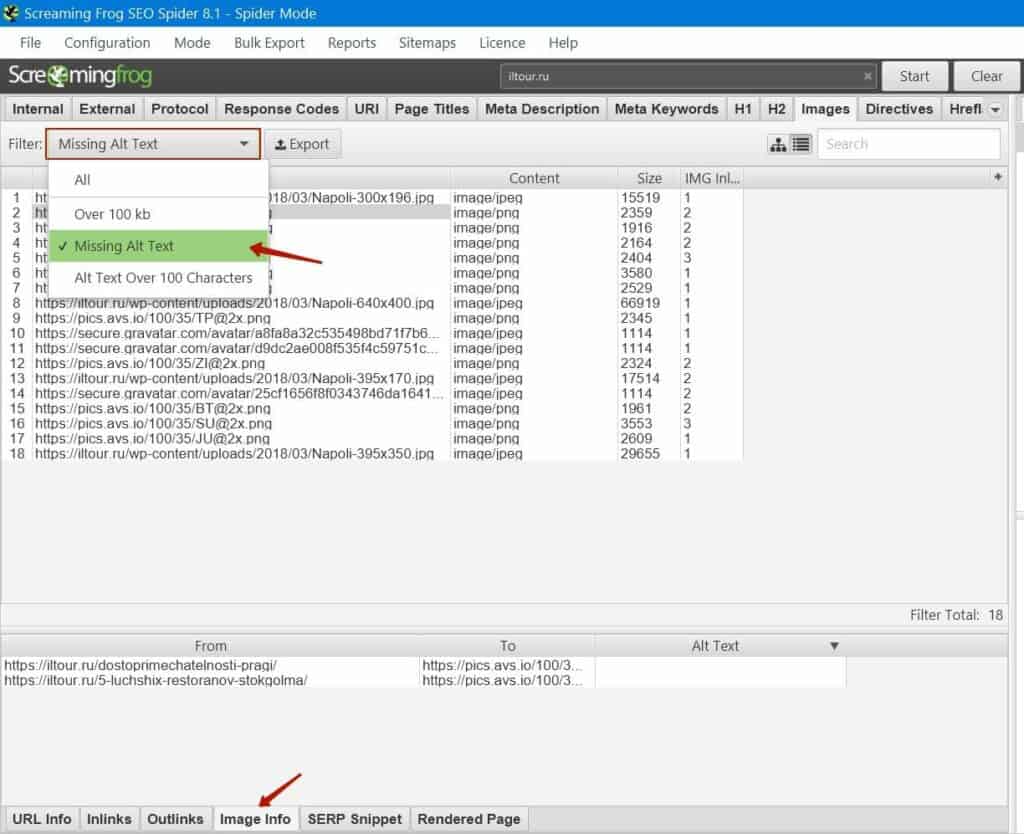Click the plus column-add icon in table header
1024x834 pixels.
click(997, 177)
